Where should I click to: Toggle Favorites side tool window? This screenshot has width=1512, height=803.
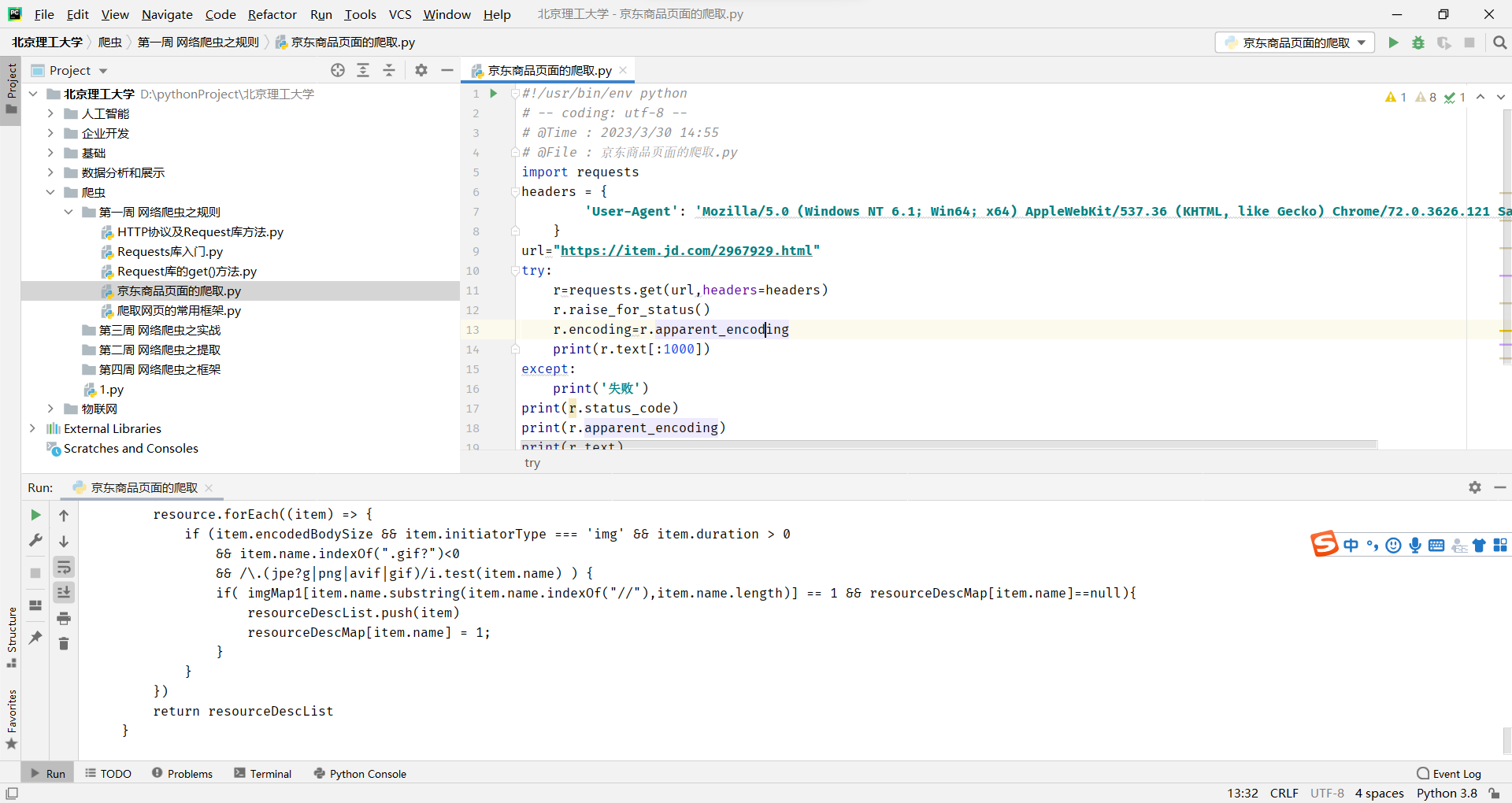(11, 720)
